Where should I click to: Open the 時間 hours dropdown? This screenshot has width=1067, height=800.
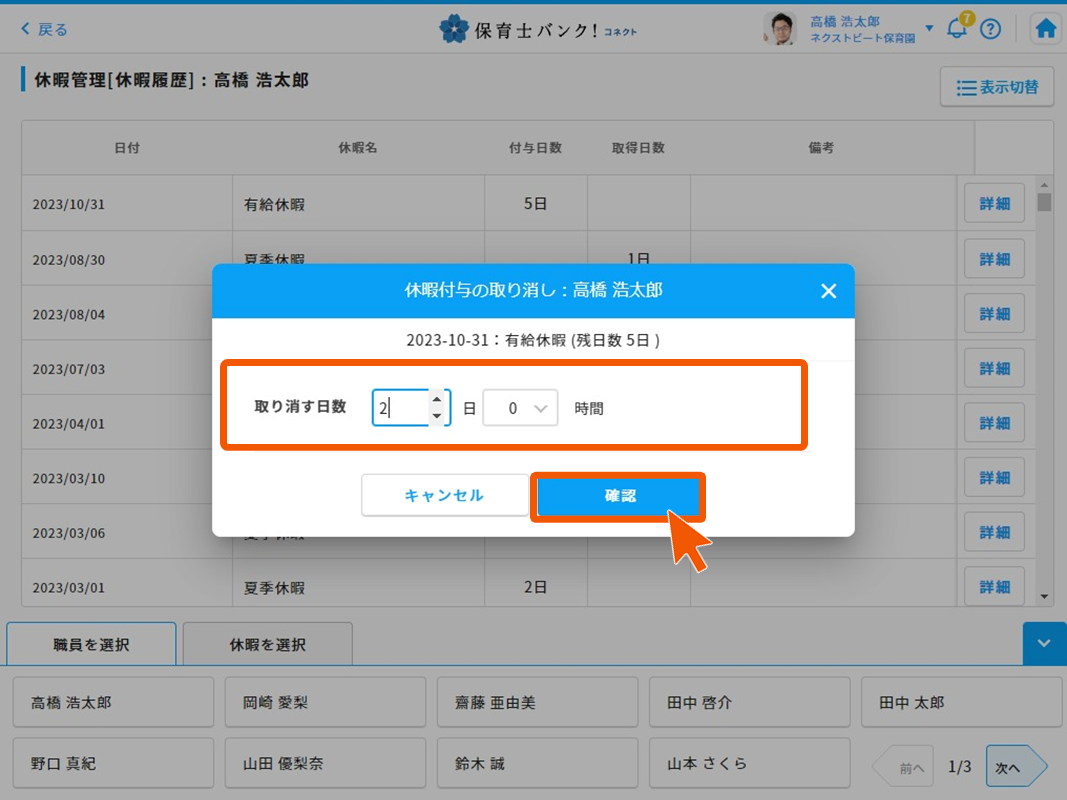[520, 408]
